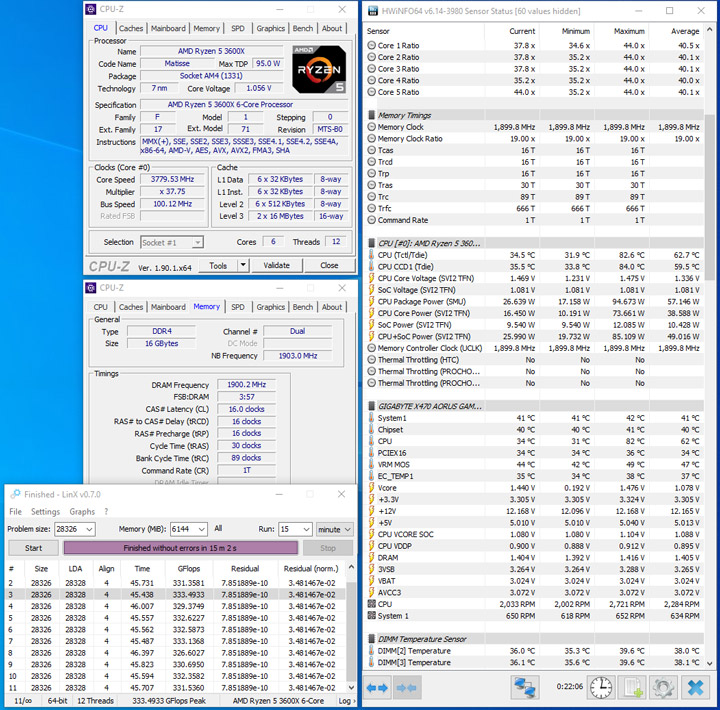Open the Memory (MiB) dropdown in LinX
Screen dimensions: 720x710
pyautogui.click(x=199, y=529)
